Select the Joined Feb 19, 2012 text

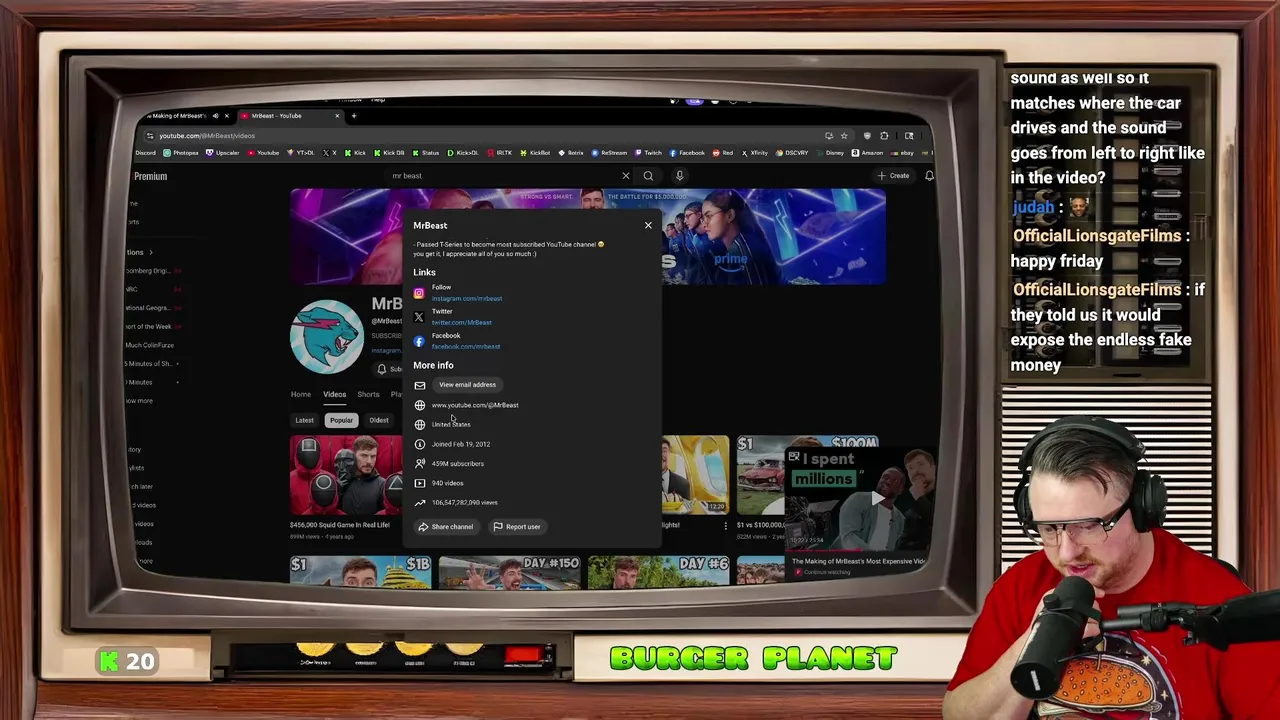[461, 444]
